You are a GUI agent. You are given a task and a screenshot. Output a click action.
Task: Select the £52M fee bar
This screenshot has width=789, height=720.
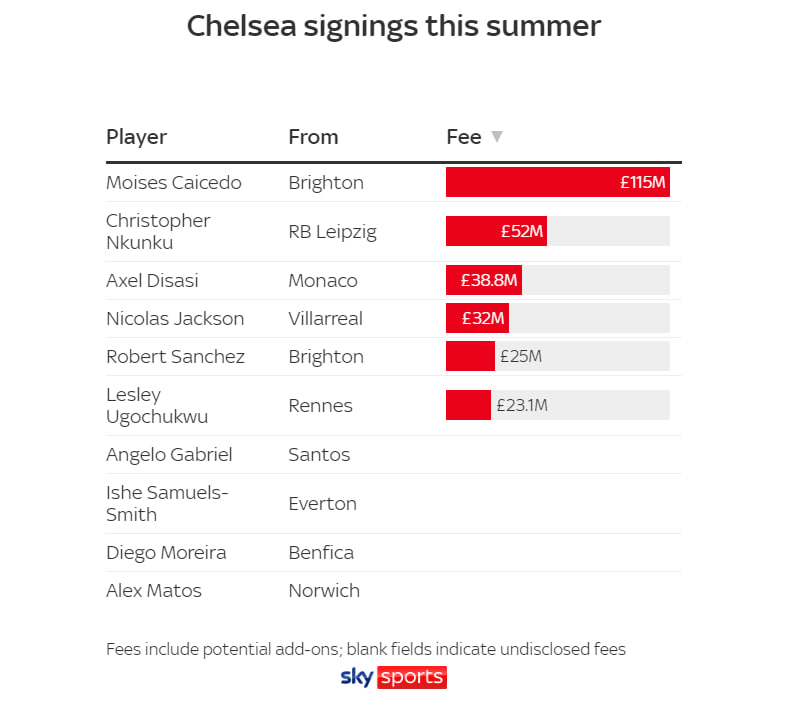coord(496,231)
